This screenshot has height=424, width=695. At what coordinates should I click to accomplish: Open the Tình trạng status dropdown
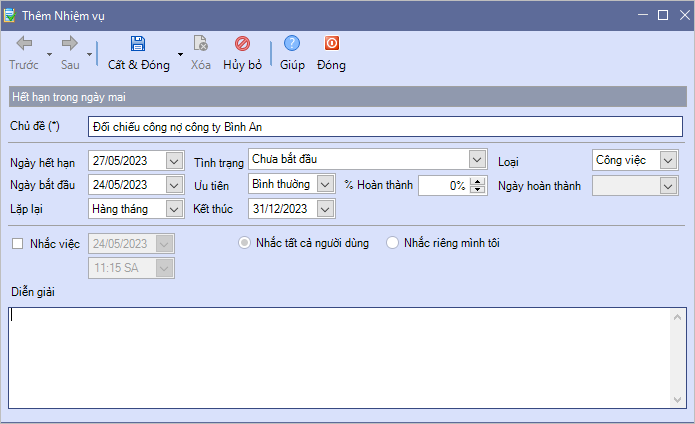(x=476, y=159)
